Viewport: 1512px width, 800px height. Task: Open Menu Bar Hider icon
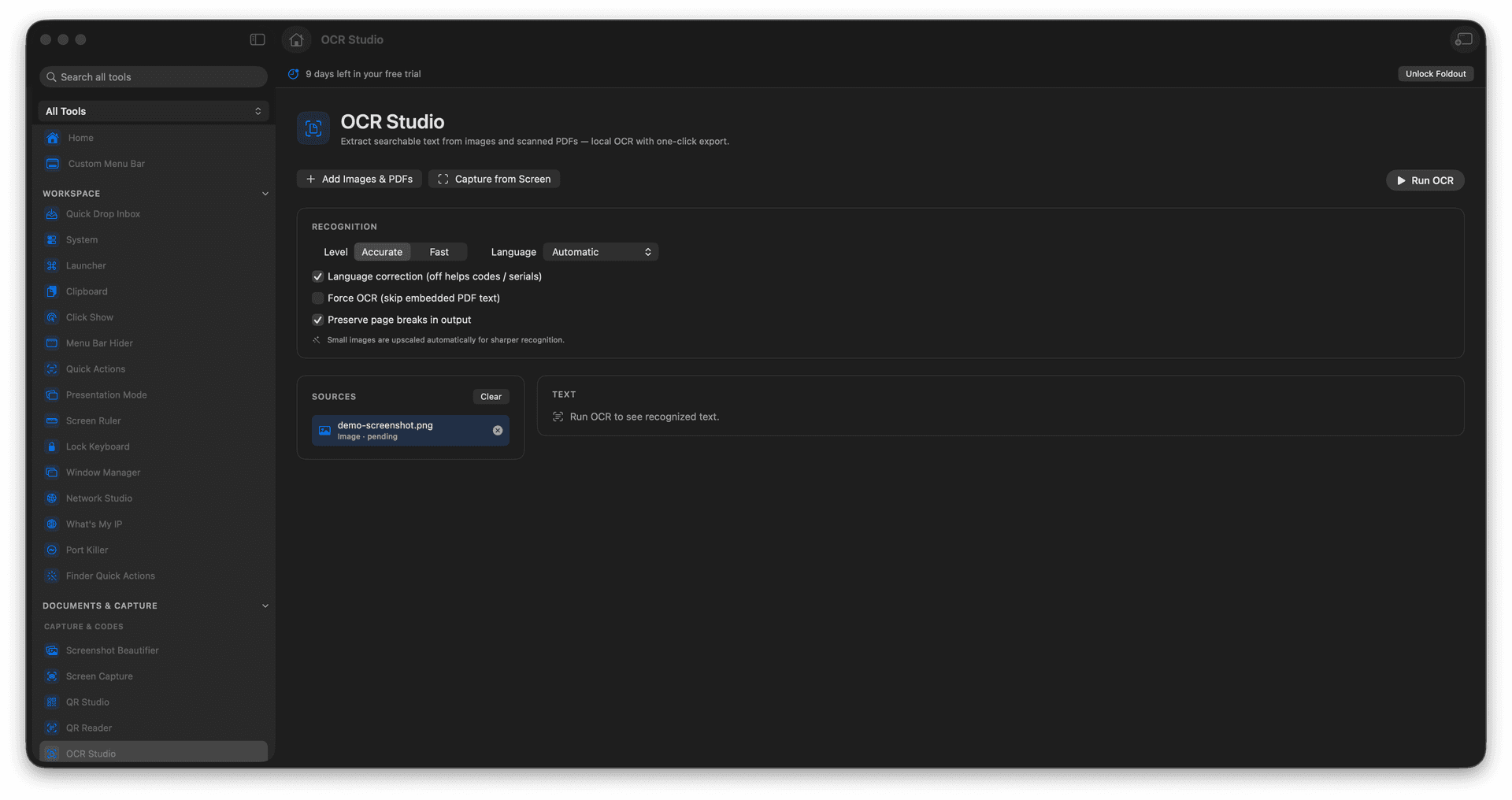click(x=52, y=343)
